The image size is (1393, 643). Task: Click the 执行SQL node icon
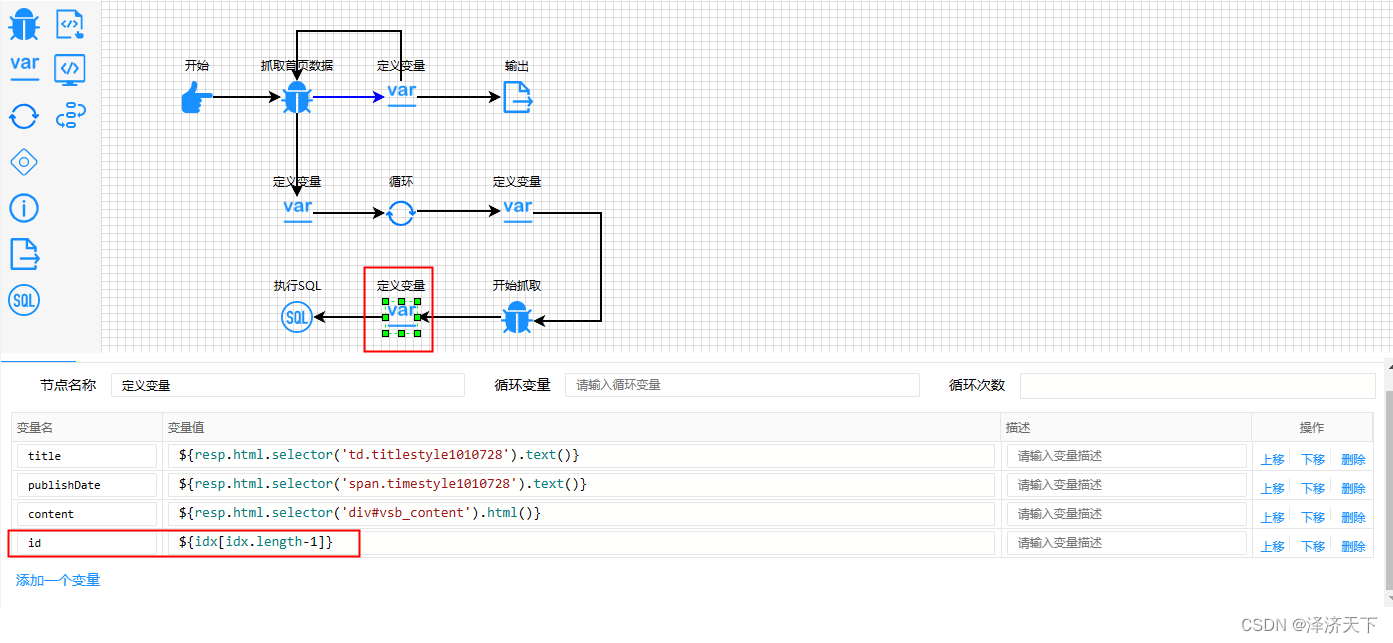point(297,318)
